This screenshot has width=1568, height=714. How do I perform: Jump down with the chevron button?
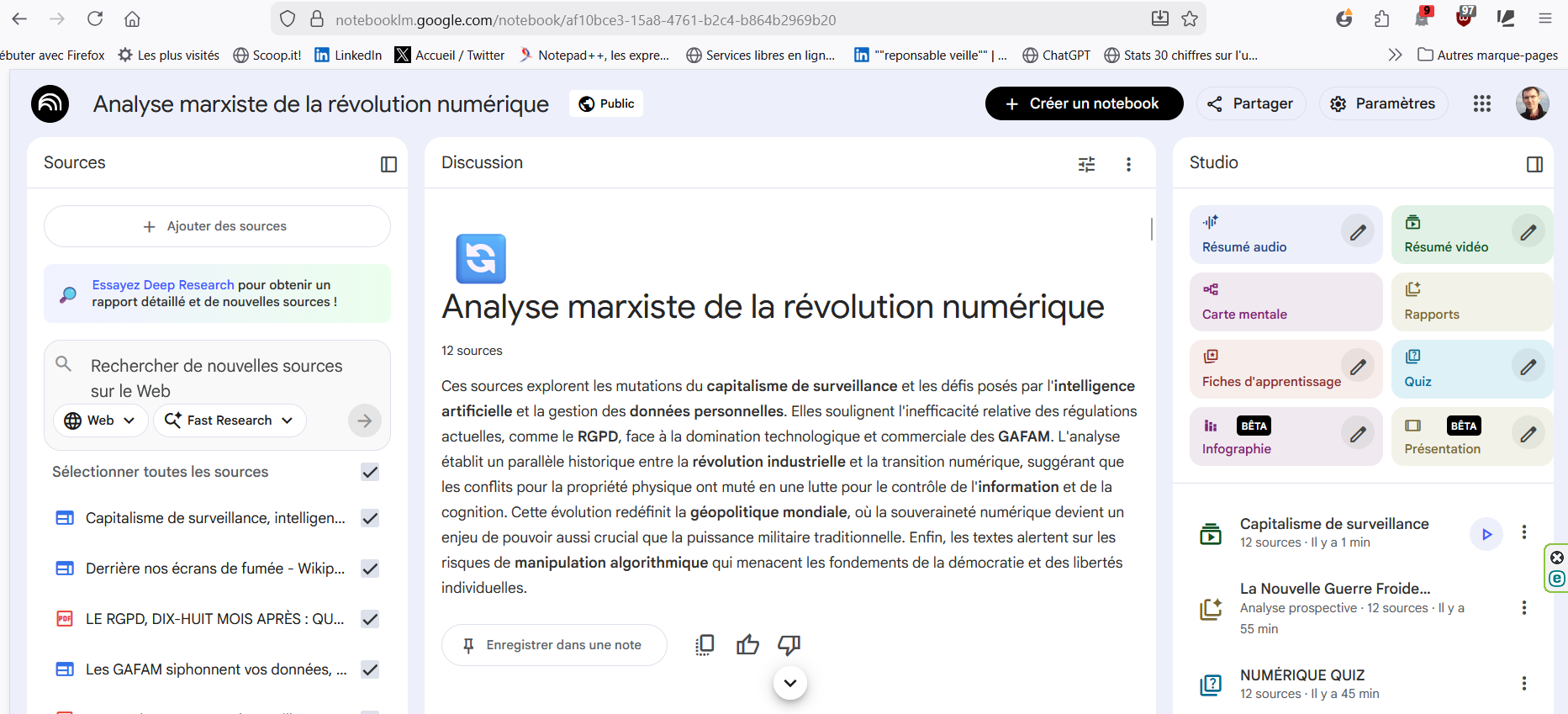[x=789, y=683]
